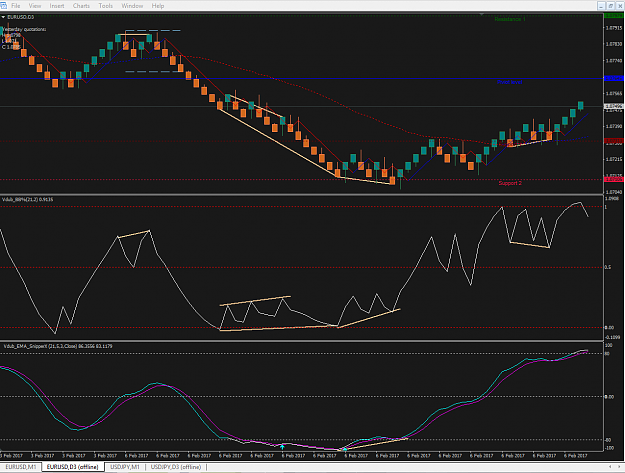625x473 pixels.
Task: Open the File menu
Action: coord(16,6)
